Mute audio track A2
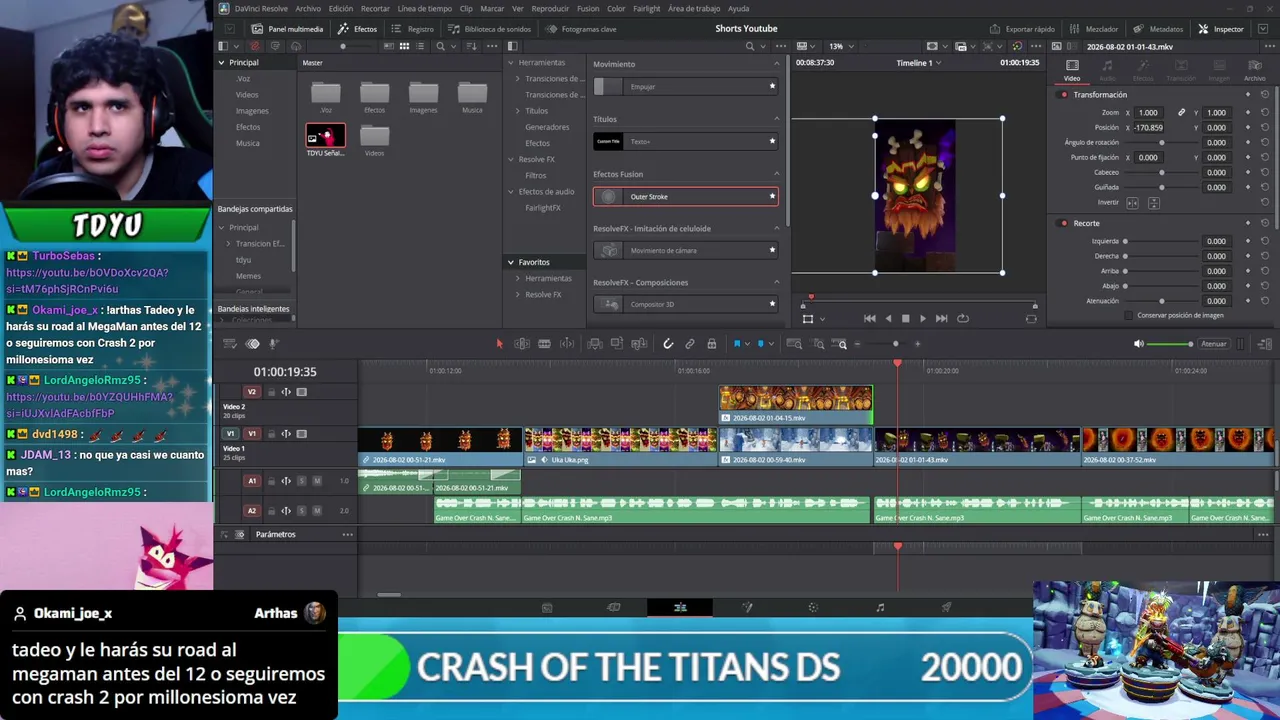The width and height of the screenshot is (1280, 720). coord(317,510)
